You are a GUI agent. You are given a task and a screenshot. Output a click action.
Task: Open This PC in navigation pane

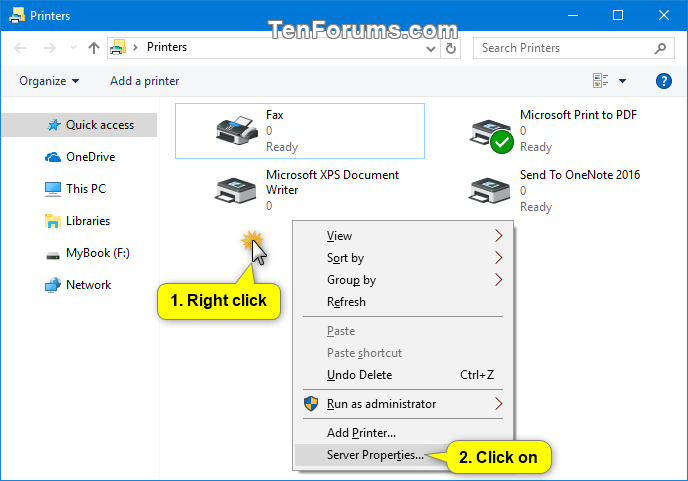tap(79, 189)
